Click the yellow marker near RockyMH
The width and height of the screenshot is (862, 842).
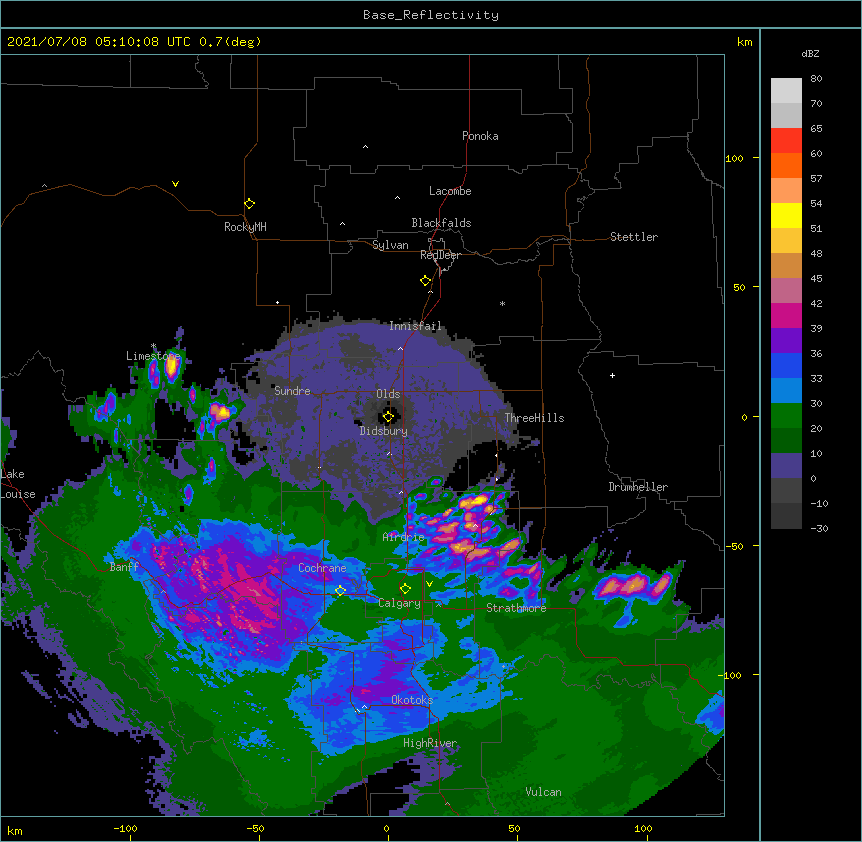250,204
